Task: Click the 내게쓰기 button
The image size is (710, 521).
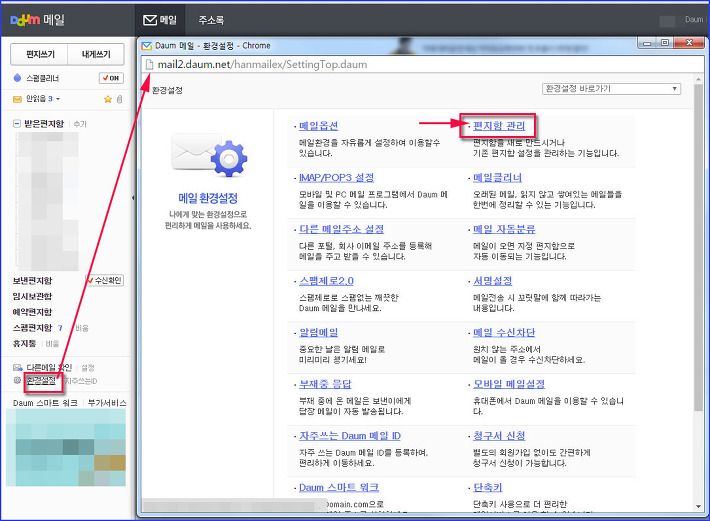Action: tap(96, 54)
